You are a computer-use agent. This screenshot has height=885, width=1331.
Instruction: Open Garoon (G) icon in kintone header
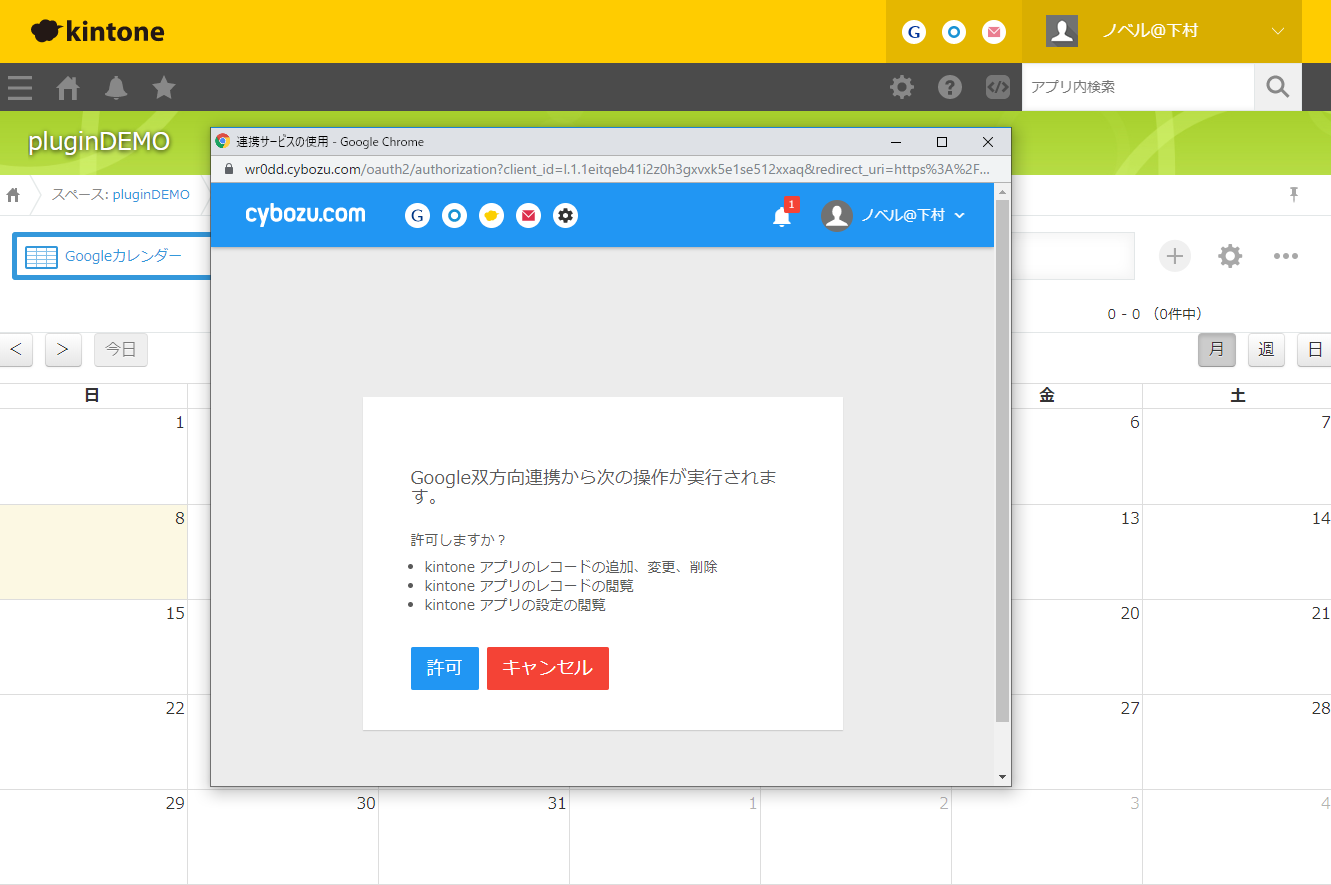coord(914,32)
